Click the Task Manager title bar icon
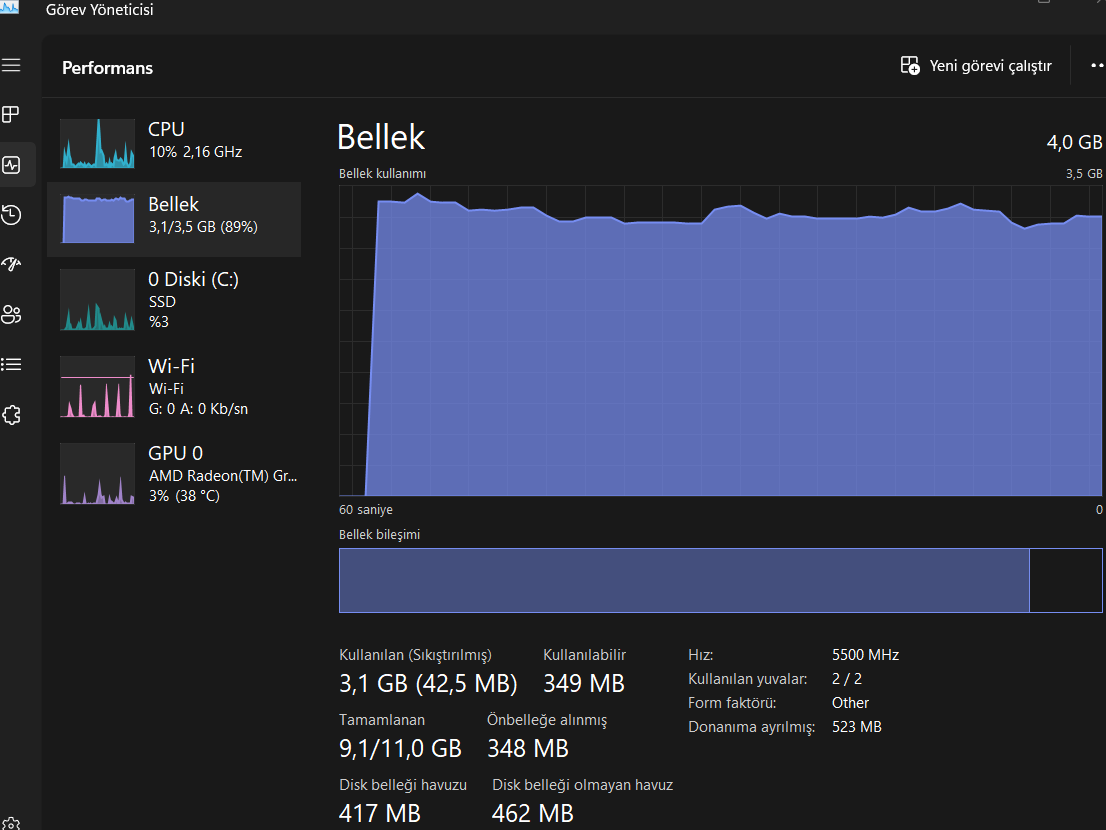 pyautogui.click(x=11, y=7)
